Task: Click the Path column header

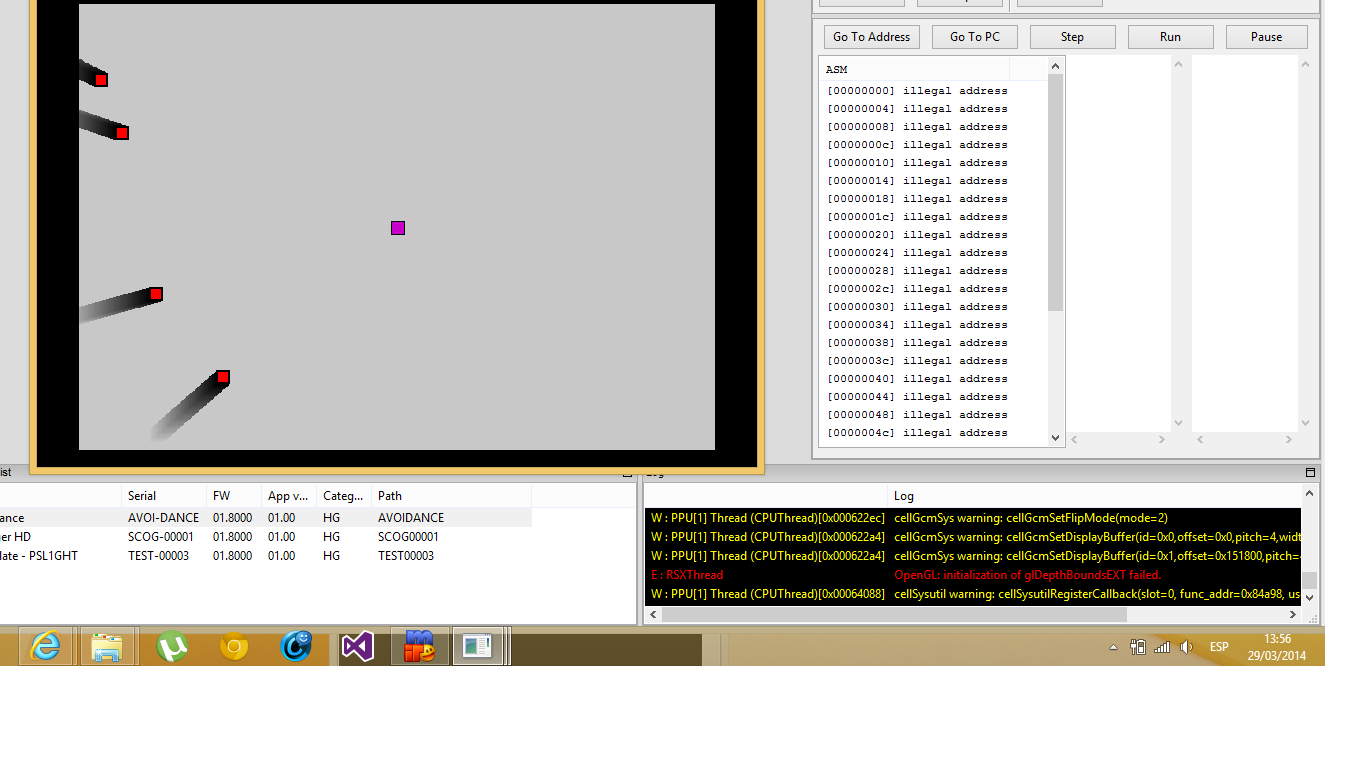Action: coord(390,496)
